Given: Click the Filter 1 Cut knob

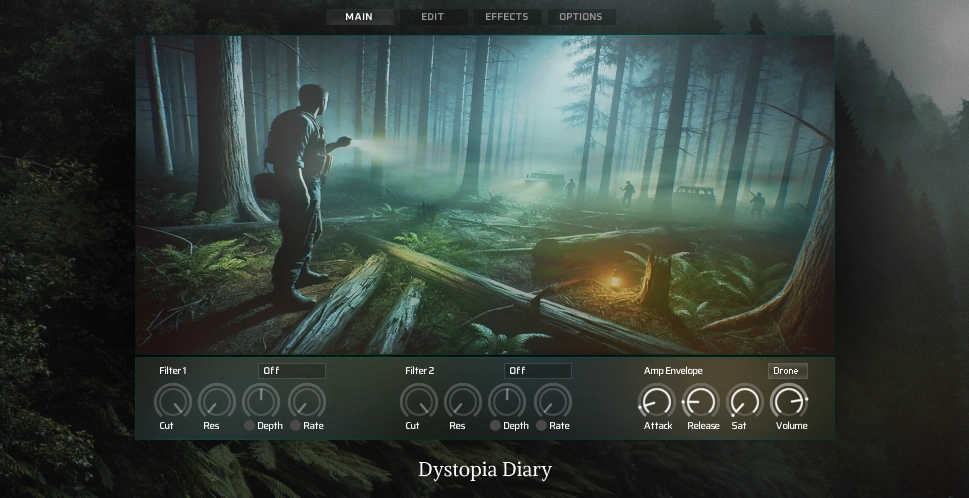Looking at the screenshot, I should (x=172, y=402).
